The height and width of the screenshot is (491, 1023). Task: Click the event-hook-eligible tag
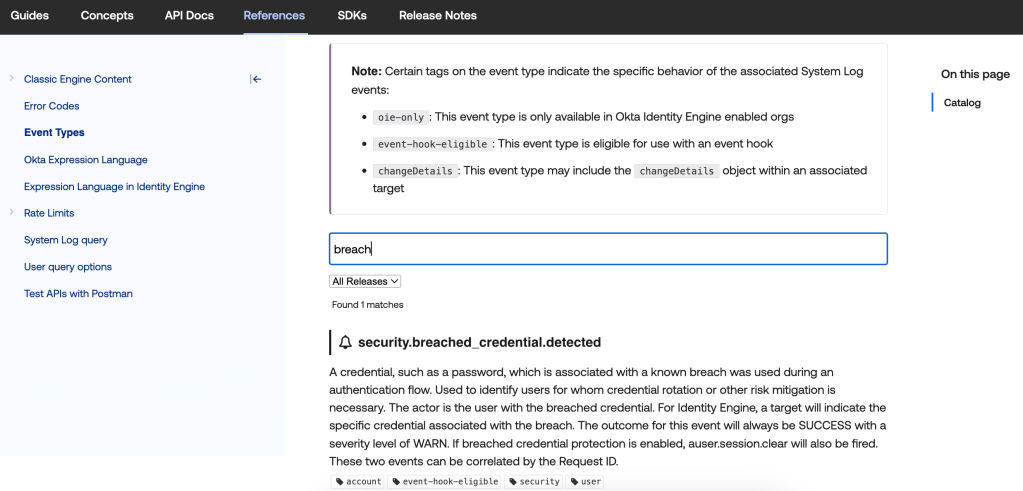[x=445, y=482]
